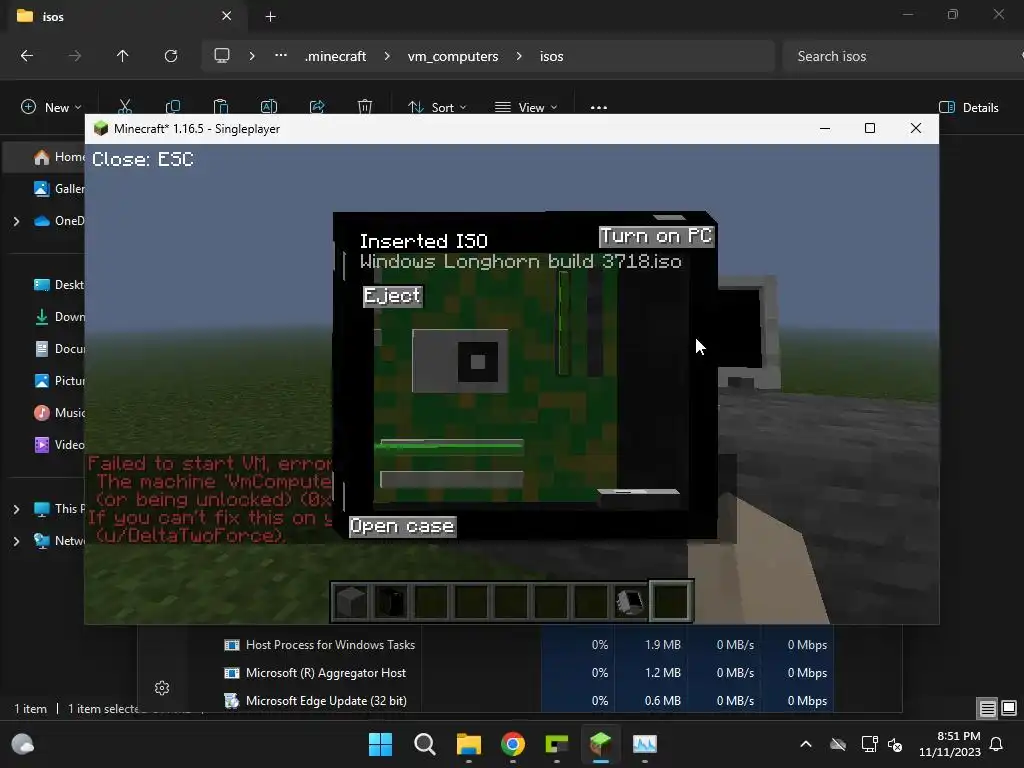1024x768 pixels.
Task: Open the New item dropdown
Action: pyautogui.click(x=51, y=108)
